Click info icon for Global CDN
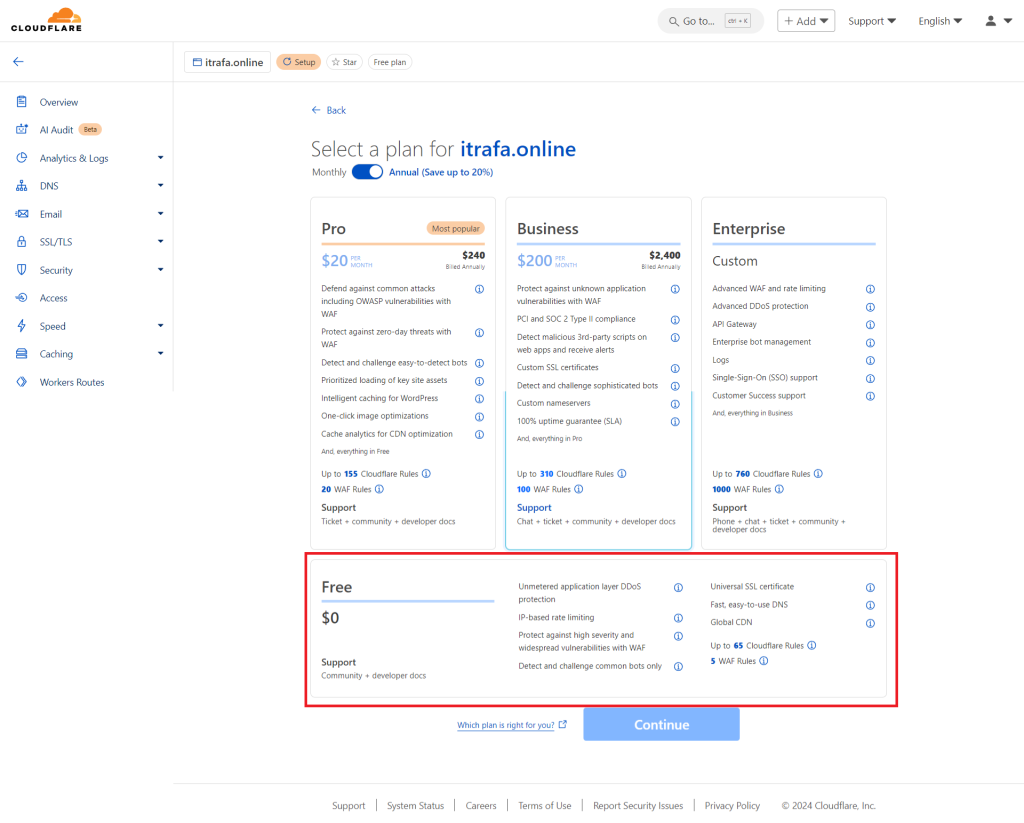This screenshot has height=823, width=1024. [x=871, y=623]
